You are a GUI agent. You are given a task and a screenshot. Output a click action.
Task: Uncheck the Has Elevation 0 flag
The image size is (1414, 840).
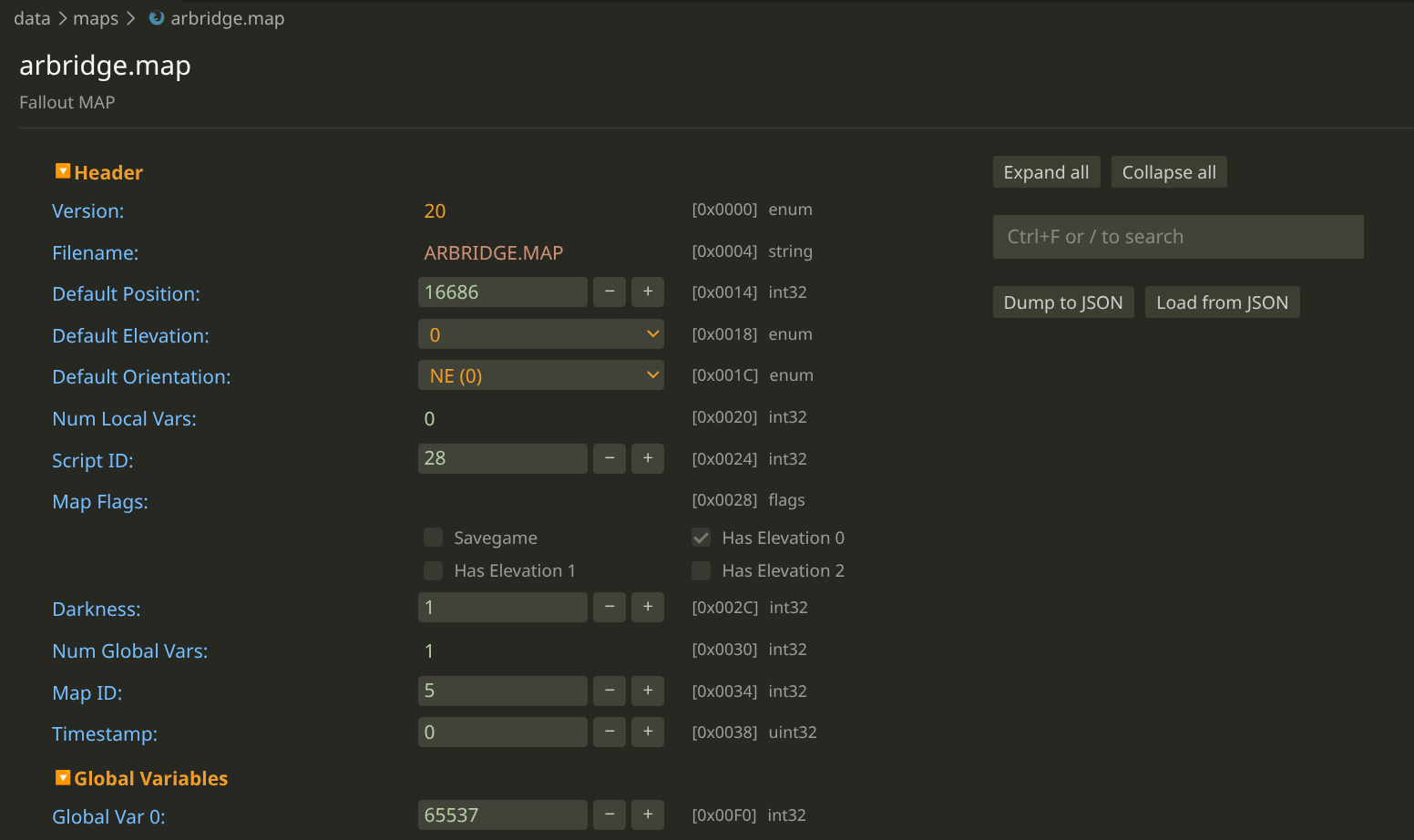tap(702, 538)
